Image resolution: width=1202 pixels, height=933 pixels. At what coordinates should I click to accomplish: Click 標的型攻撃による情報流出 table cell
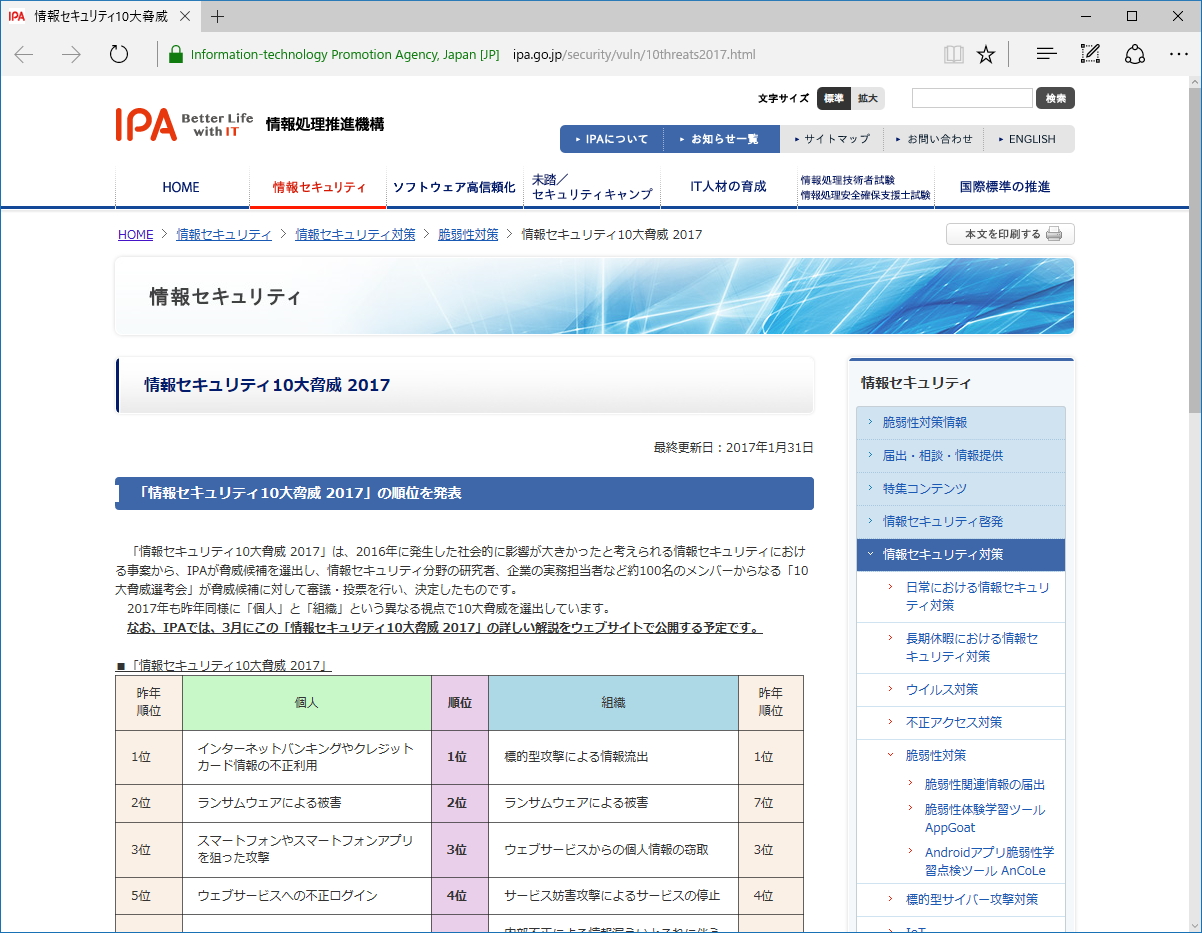613,757
